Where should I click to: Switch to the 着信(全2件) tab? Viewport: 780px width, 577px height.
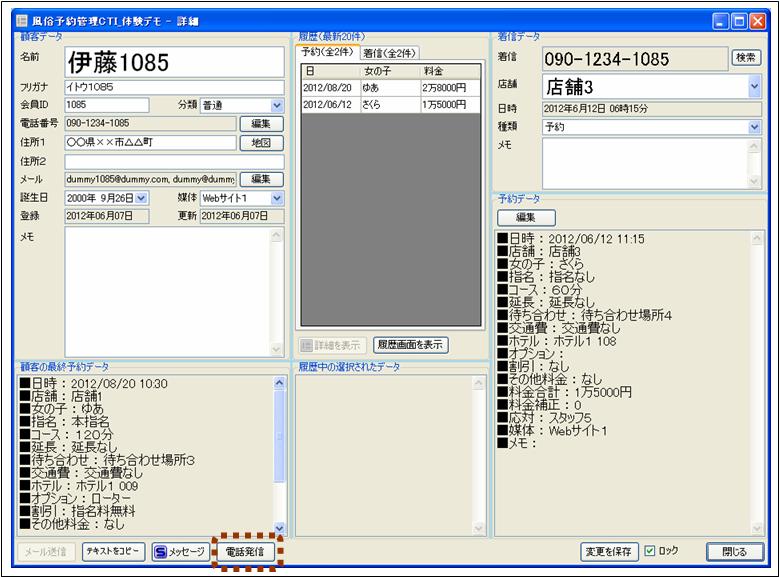(x=390, y=53)
